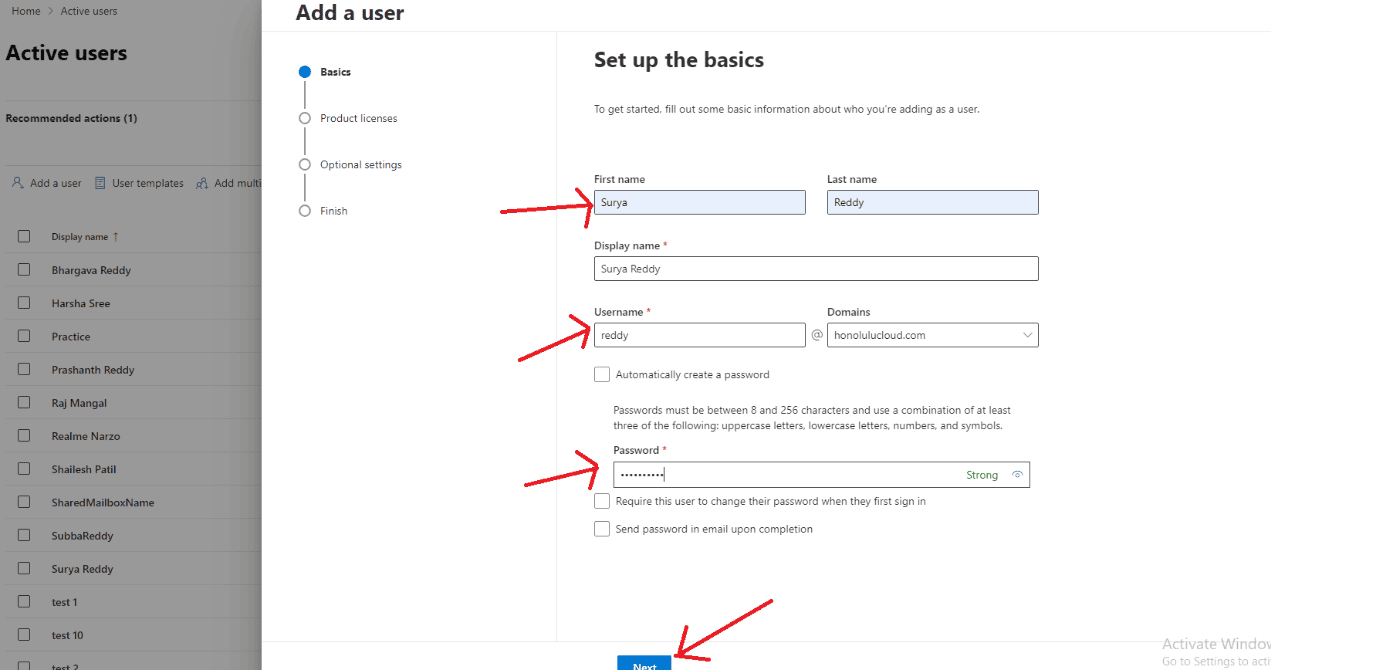The image size is (1376, 670).
Task: Click the Add a user person icon
Action: (17, 183)
